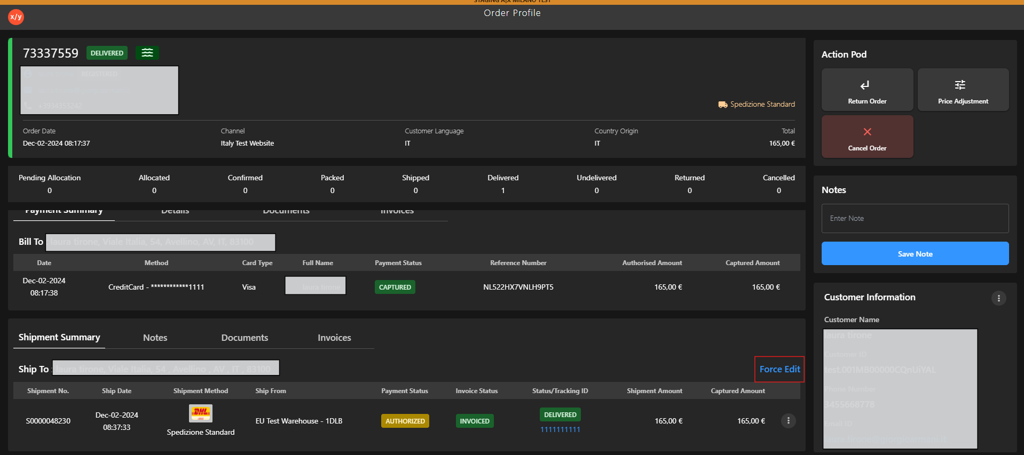Image resolution: width=1024 pixels, height=455 pixels.
Task: Click the DELIVERED shipment status badge
Action: tap(560, 415)
